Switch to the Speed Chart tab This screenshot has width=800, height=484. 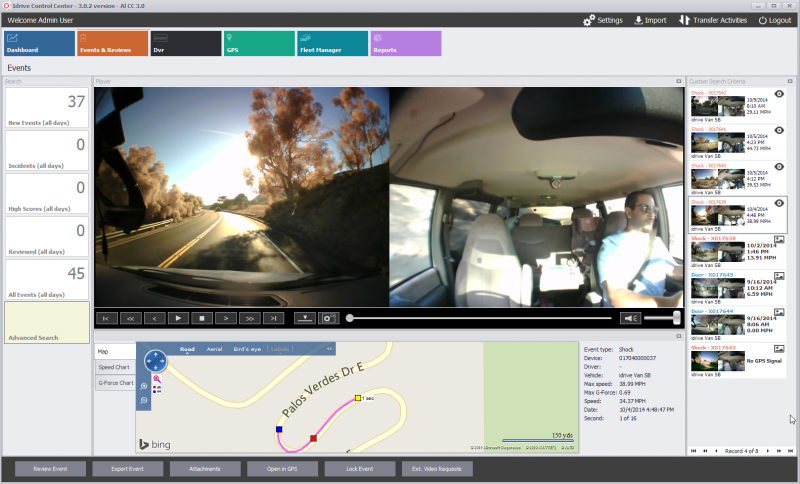click(x=114, y=367)
